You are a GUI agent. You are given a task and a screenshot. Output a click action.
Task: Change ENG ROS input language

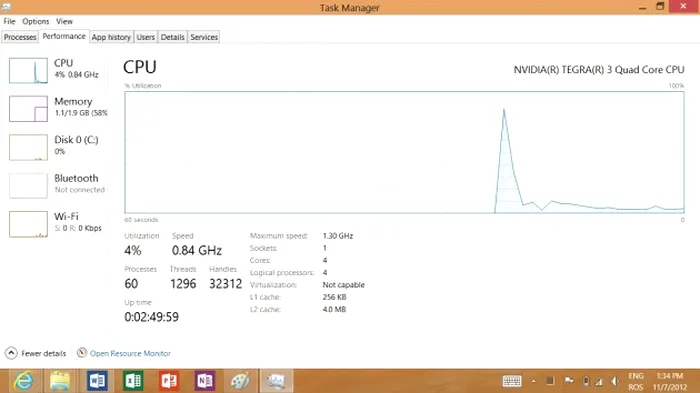coord(636,381)
